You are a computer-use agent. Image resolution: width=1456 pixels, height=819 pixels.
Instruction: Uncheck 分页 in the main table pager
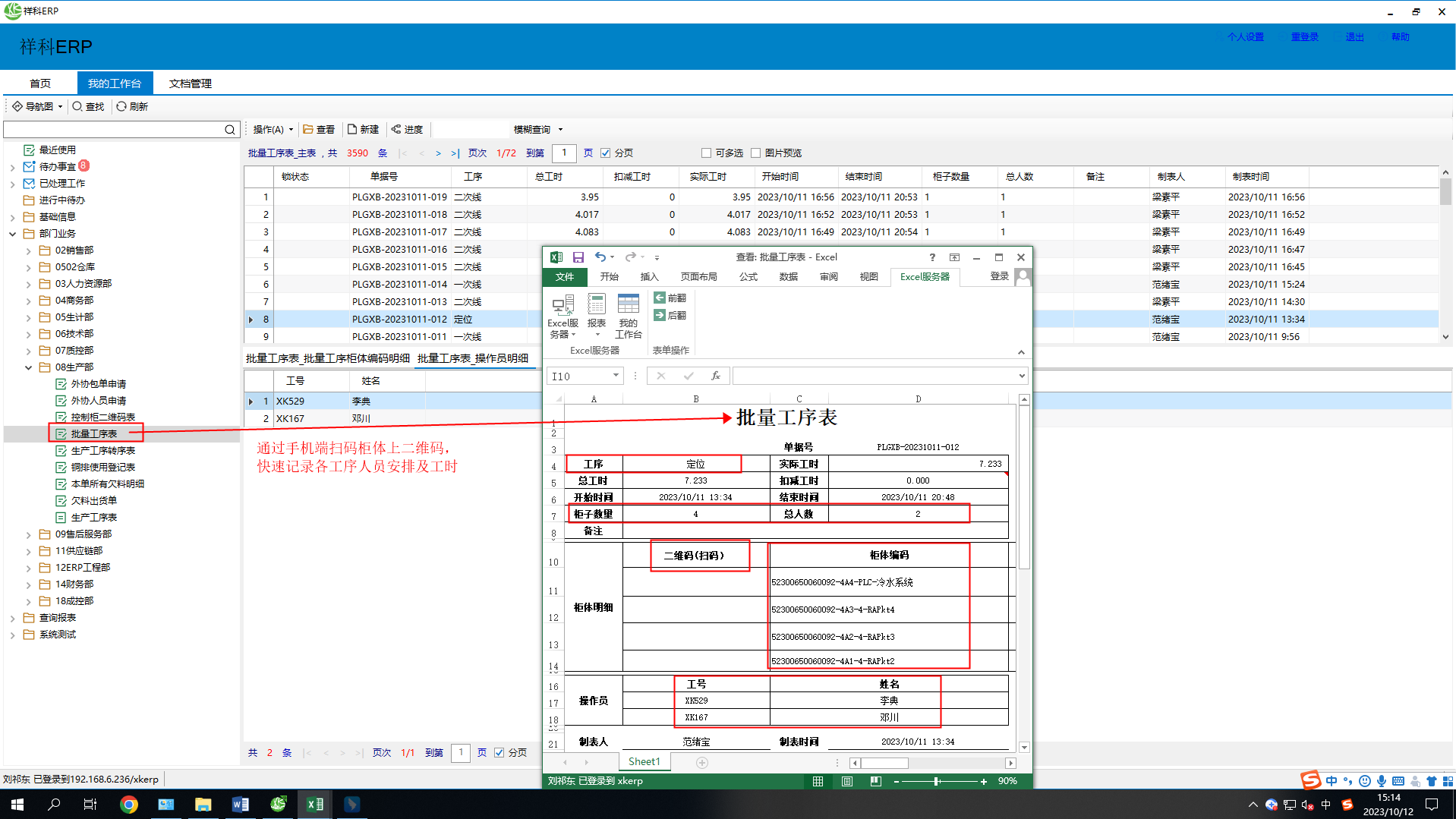(605, 153)
